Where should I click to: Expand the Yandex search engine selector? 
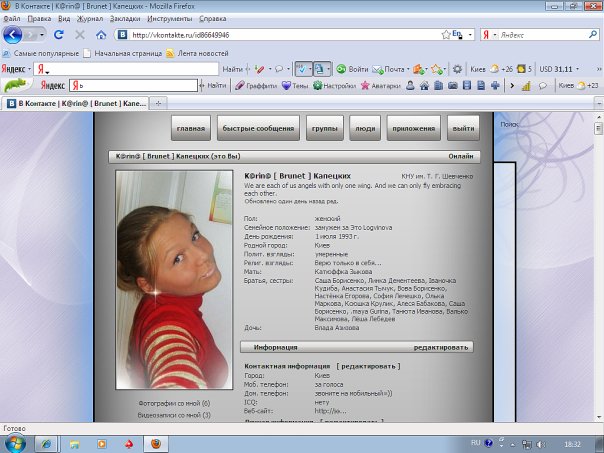coord(487,33)
